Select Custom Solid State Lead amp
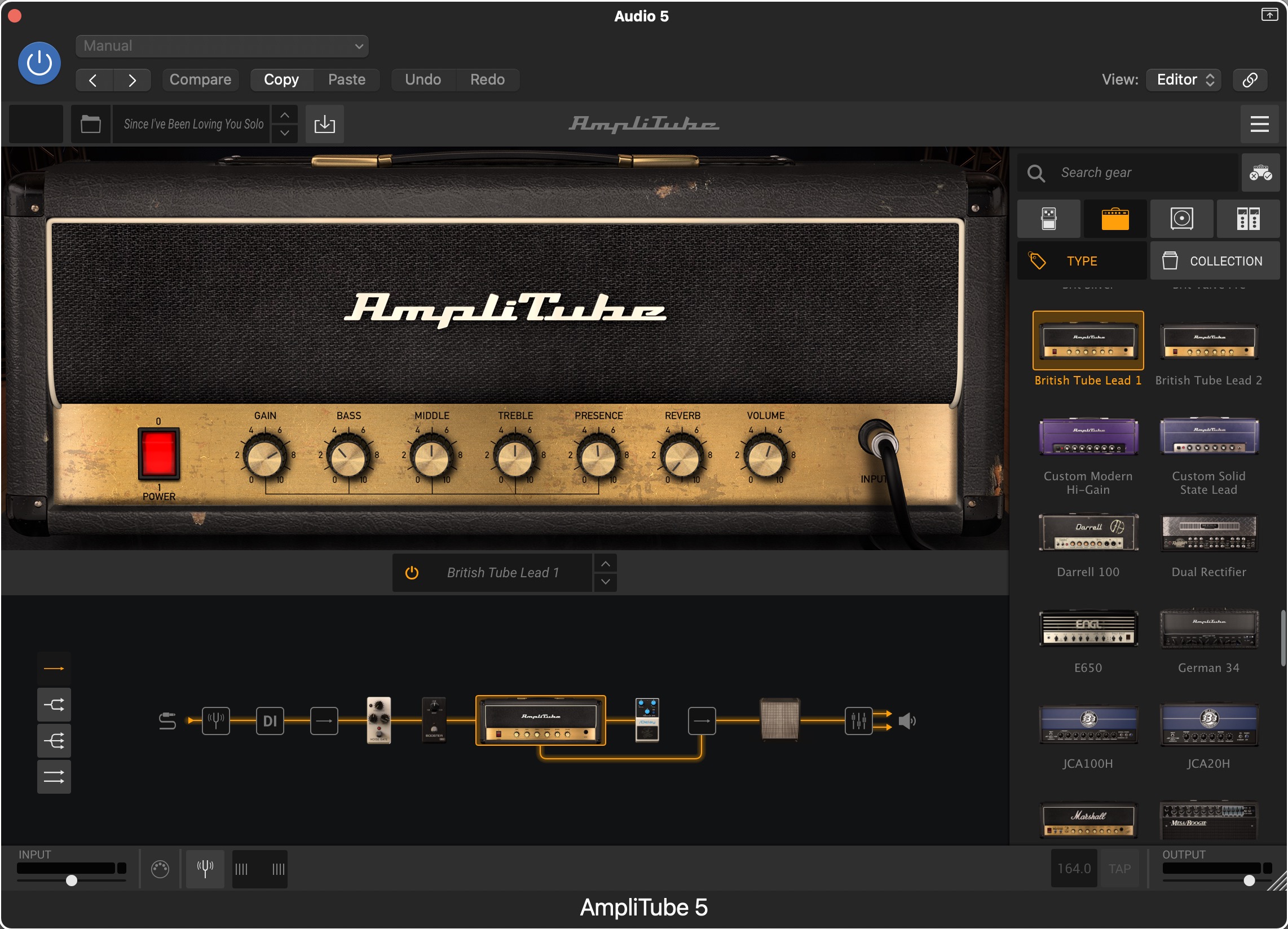 [1209, 436]
